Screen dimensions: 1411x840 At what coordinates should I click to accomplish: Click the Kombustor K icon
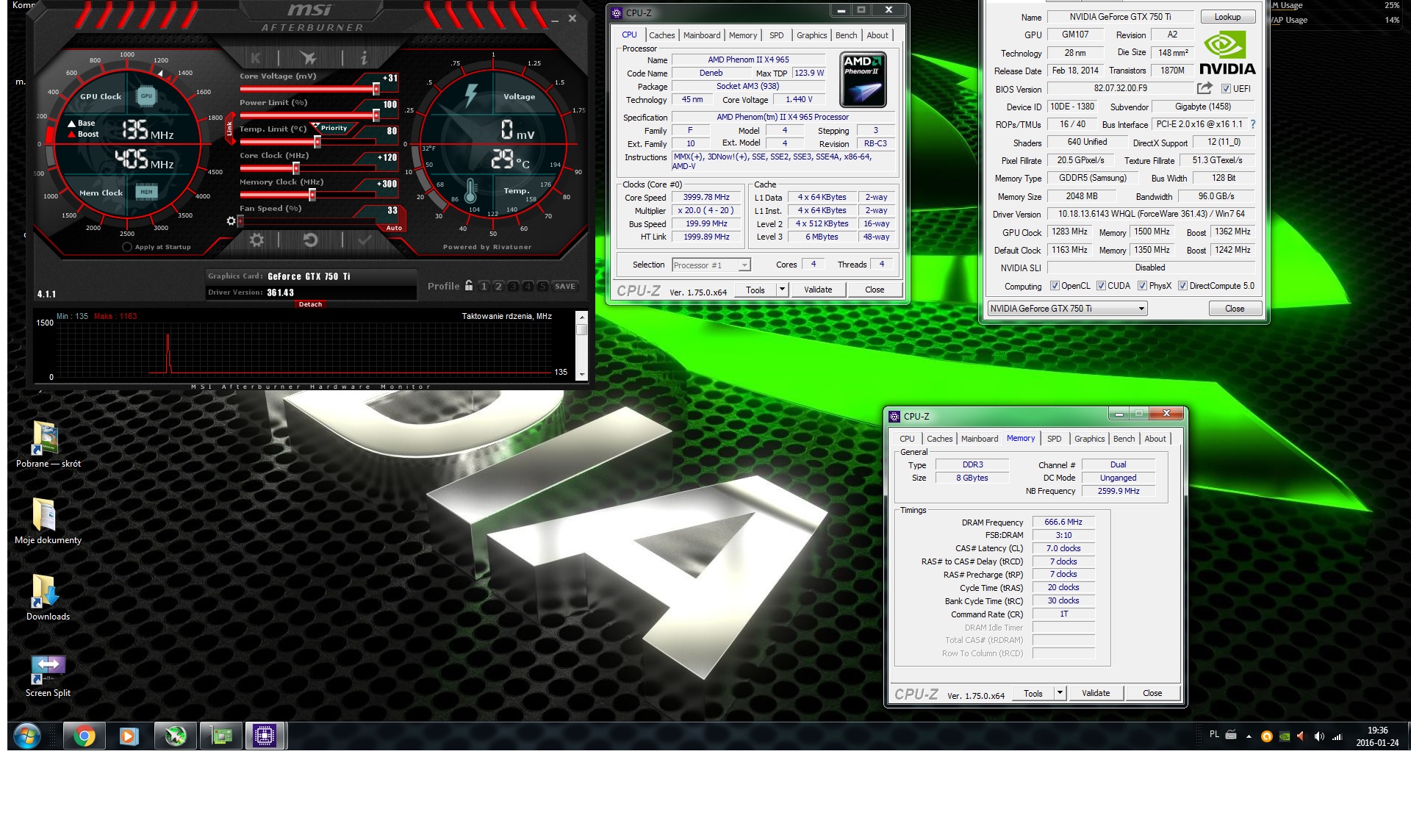[x=256, y=57]
